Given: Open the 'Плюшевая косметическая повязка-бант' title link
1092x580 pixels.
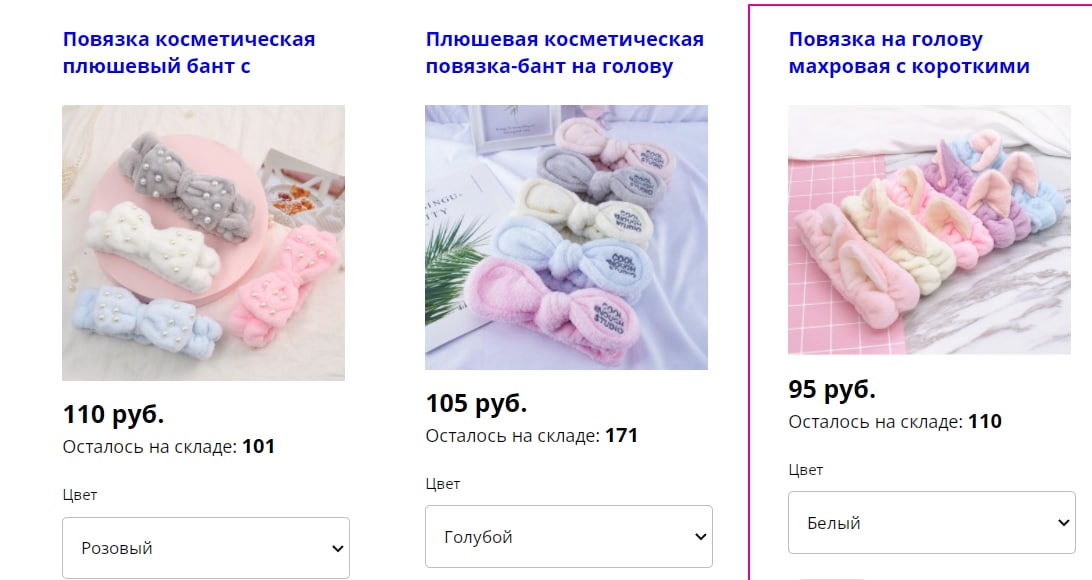Looking at the screenshot, I should coord(565,52).
